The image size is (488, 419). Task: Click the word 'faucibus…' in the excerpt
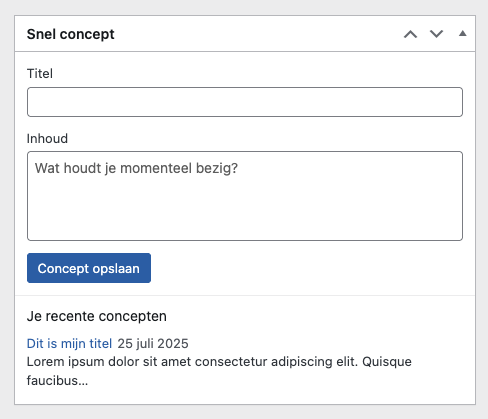click(x=57, y=380)
